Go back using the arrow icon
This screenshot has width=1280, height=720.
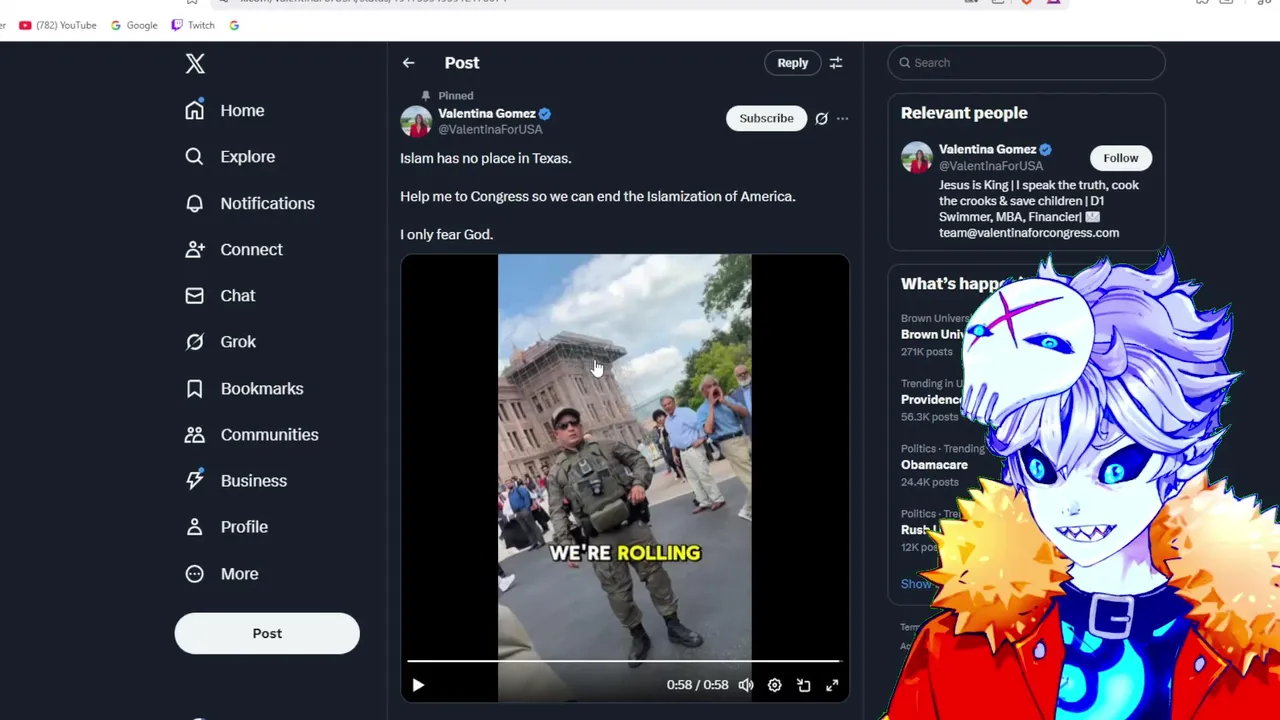click(x=409, y=63)
